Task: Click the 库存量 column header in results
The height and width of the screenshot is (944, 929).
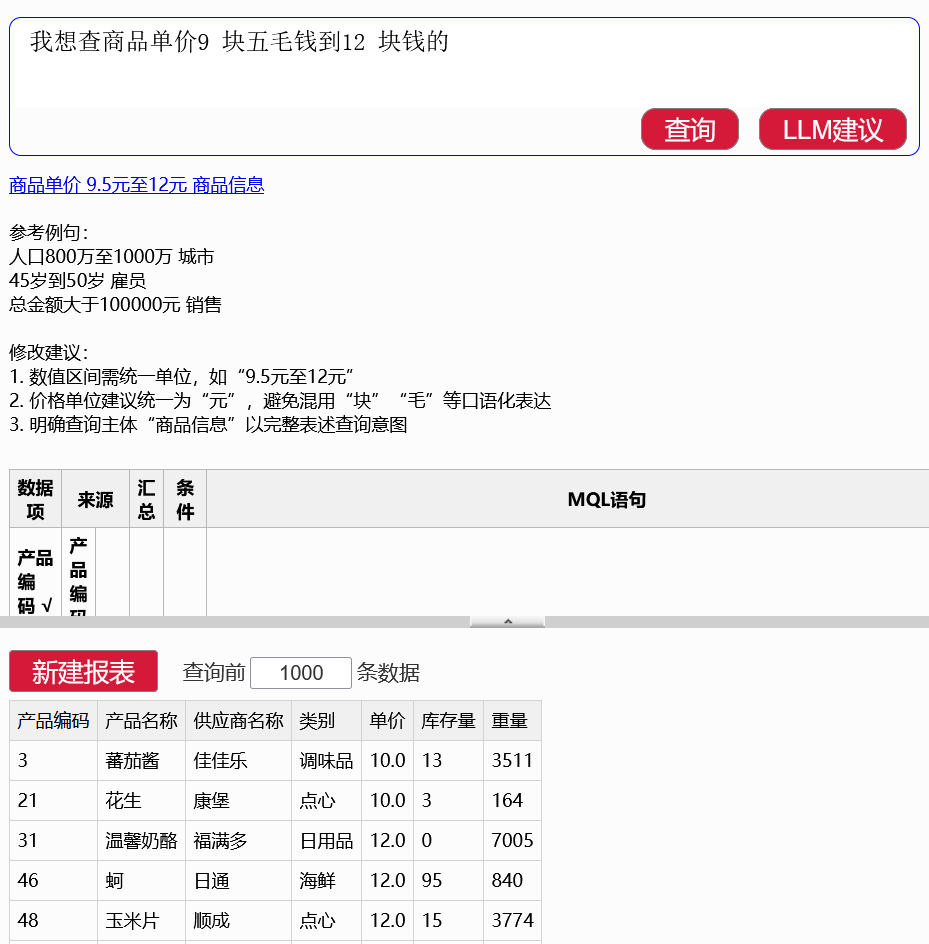Action: tap(448, 721)
